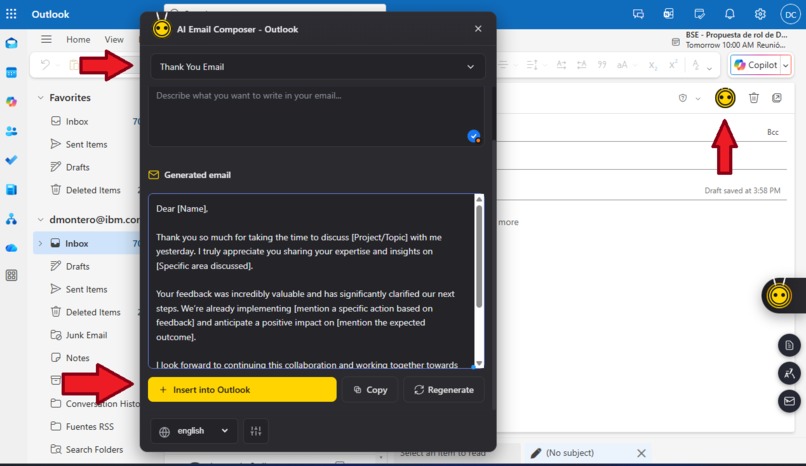The width and height of the screenshot is (806, 466).
Task: Copy the generated email
Action: point(370,389)
